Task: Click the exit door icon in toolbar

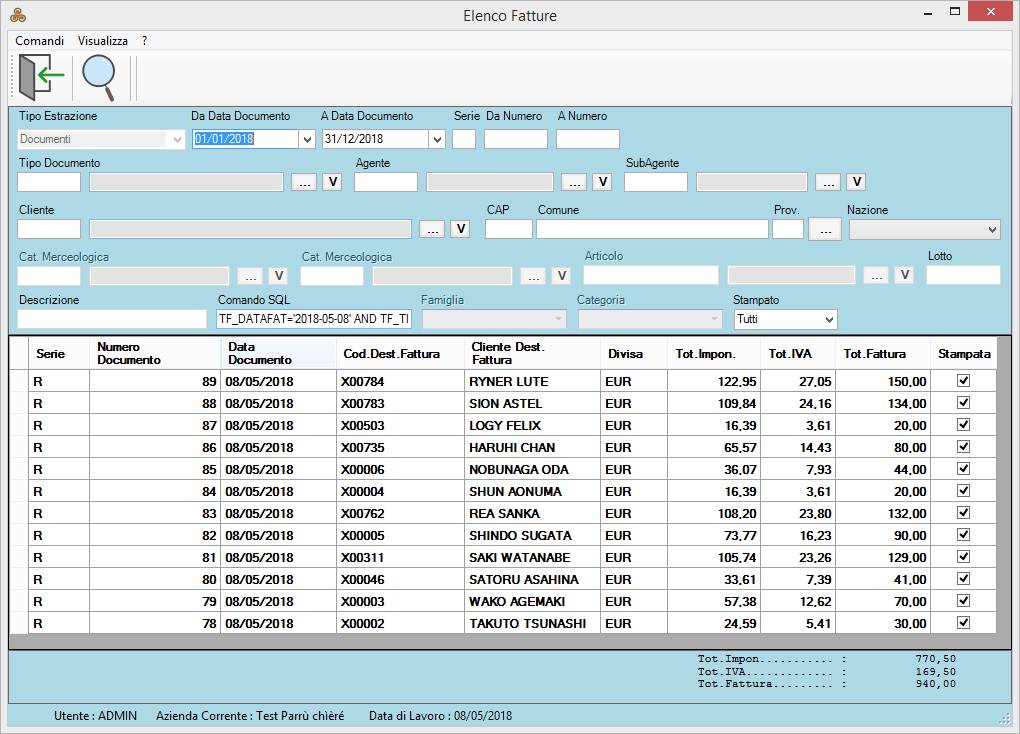Action: click(x=41, y=75)
